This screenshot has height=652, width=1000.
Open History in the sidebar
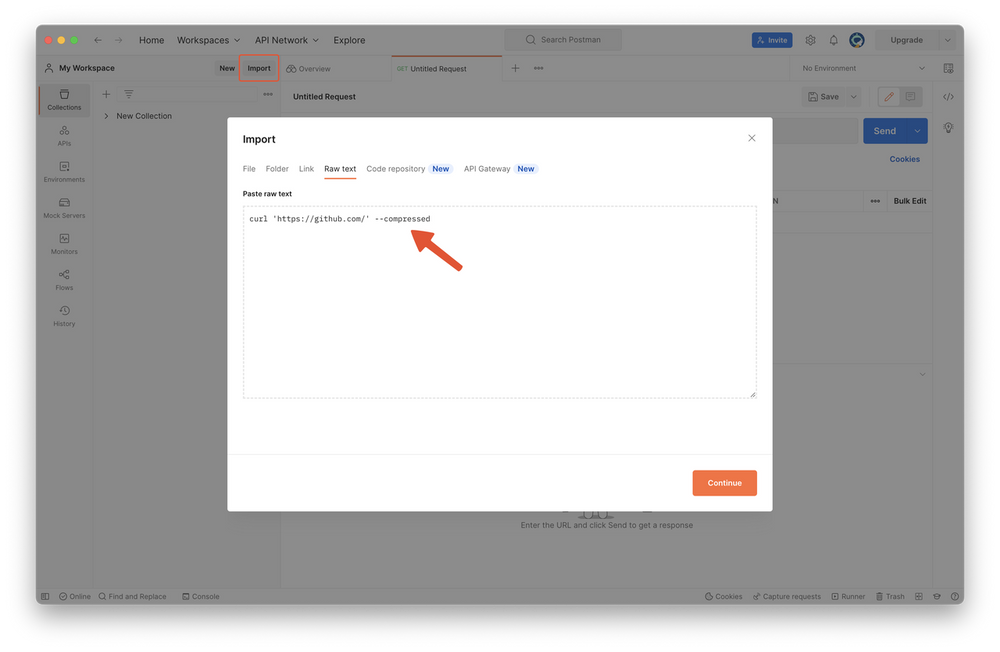coord(64,315)
